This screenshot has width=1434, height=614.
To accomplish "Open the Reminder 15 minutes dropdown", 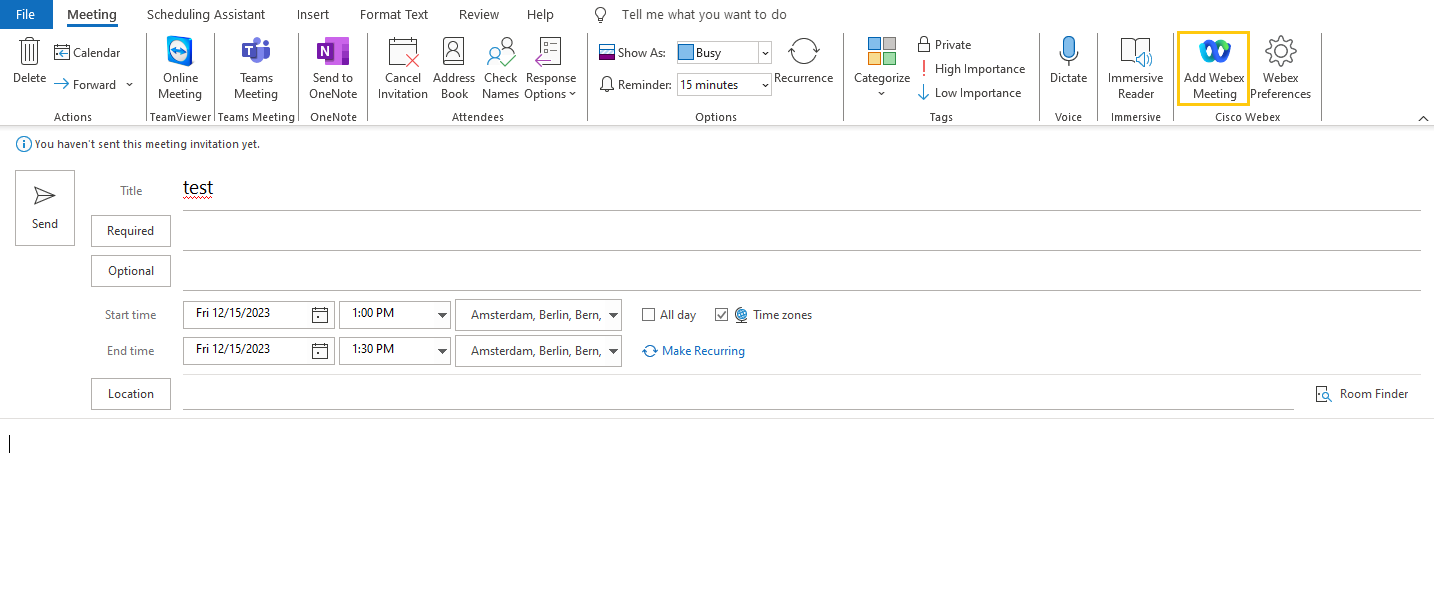I will pos(765,85).
